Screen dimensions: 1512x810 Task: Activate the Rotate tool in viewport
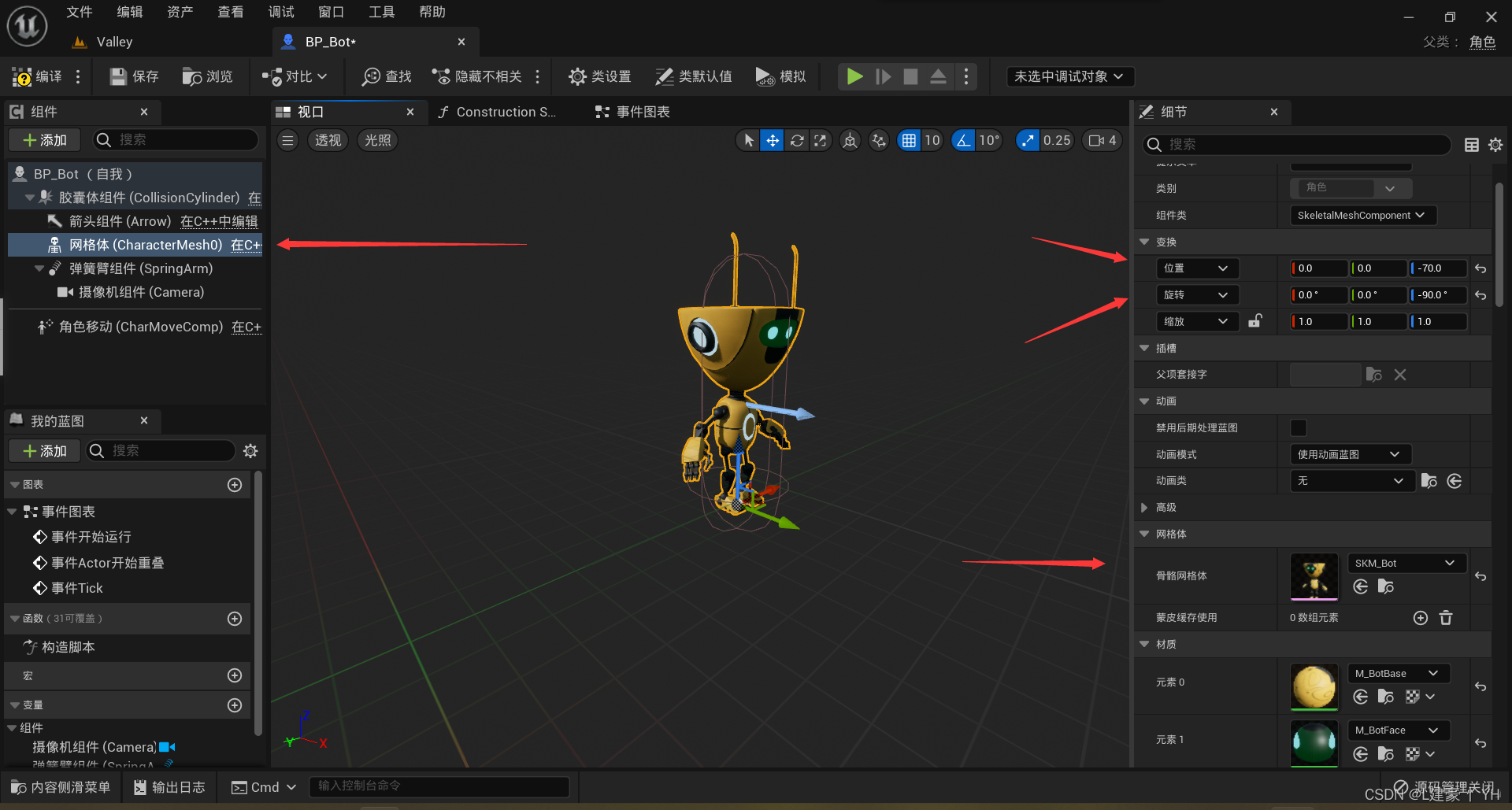tap(797, 140)
